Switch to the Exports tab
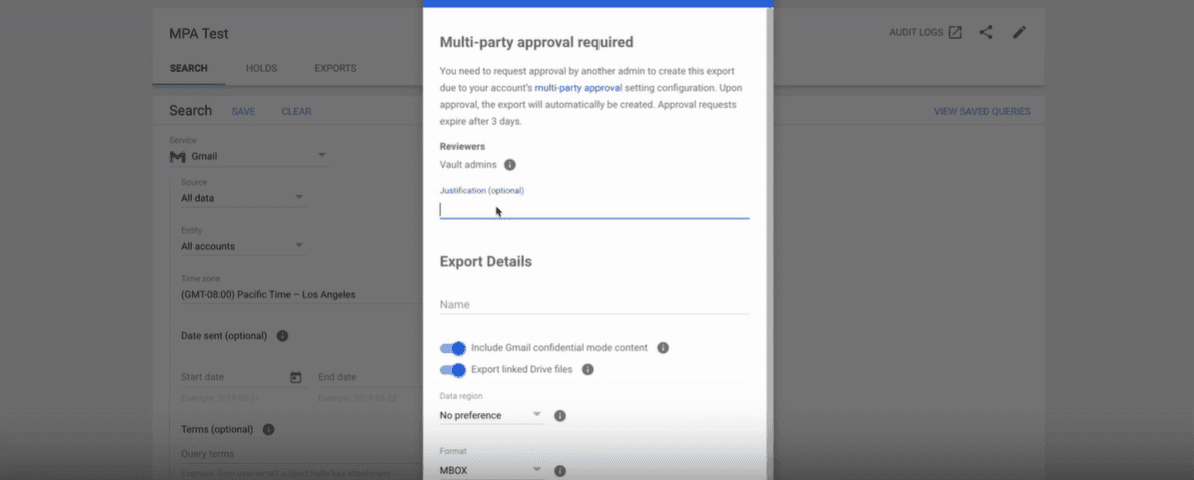 coord(335,68)
